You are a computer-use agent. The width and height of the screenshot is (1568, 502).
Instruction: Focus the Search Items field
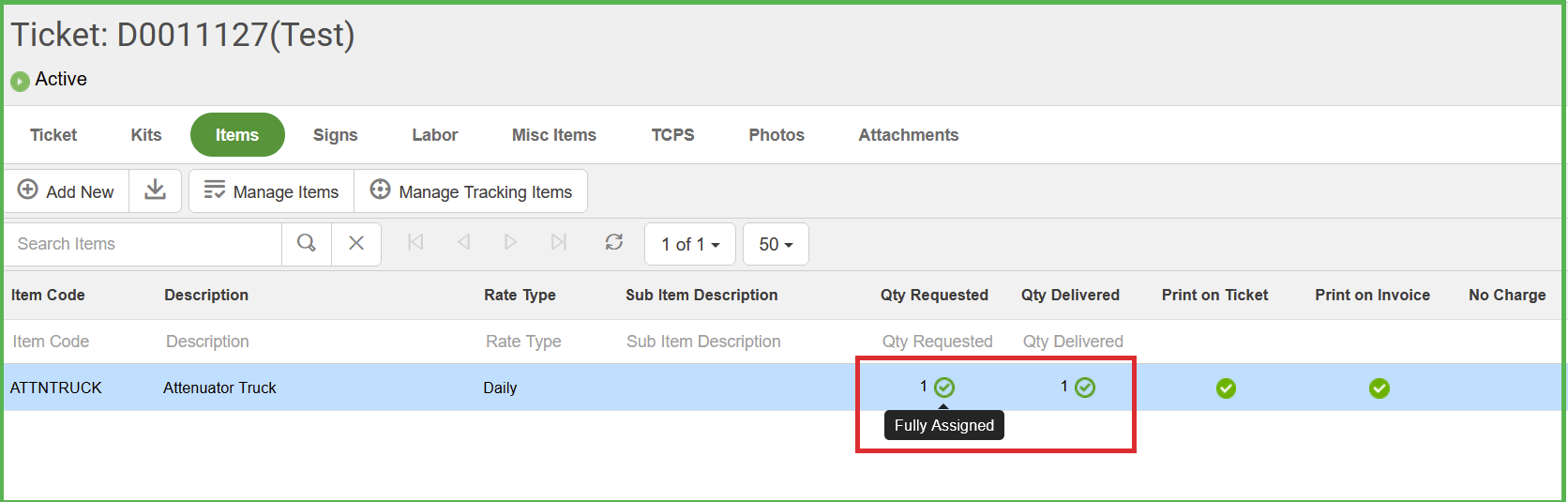(143, 244)
